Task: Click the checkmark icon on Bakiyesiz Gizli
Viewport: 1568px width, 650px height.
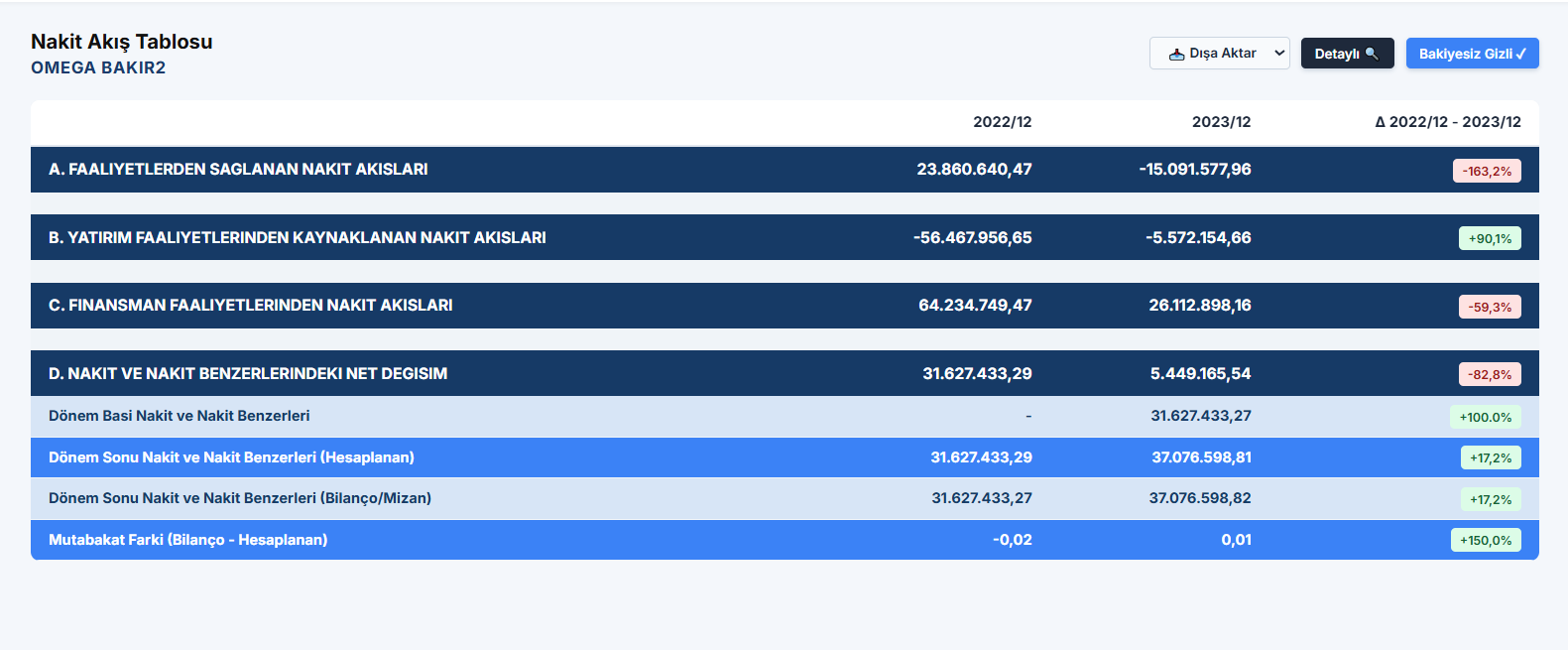Action: click(x=1521, y=54)
